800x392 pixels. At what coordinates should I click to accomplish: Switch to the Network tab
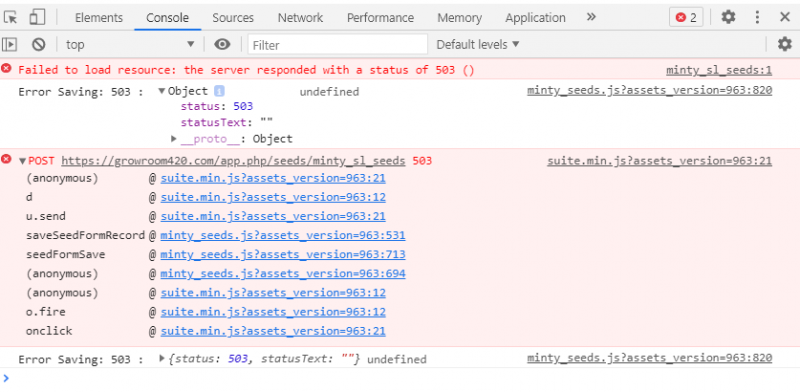click(x=300, y=18)
